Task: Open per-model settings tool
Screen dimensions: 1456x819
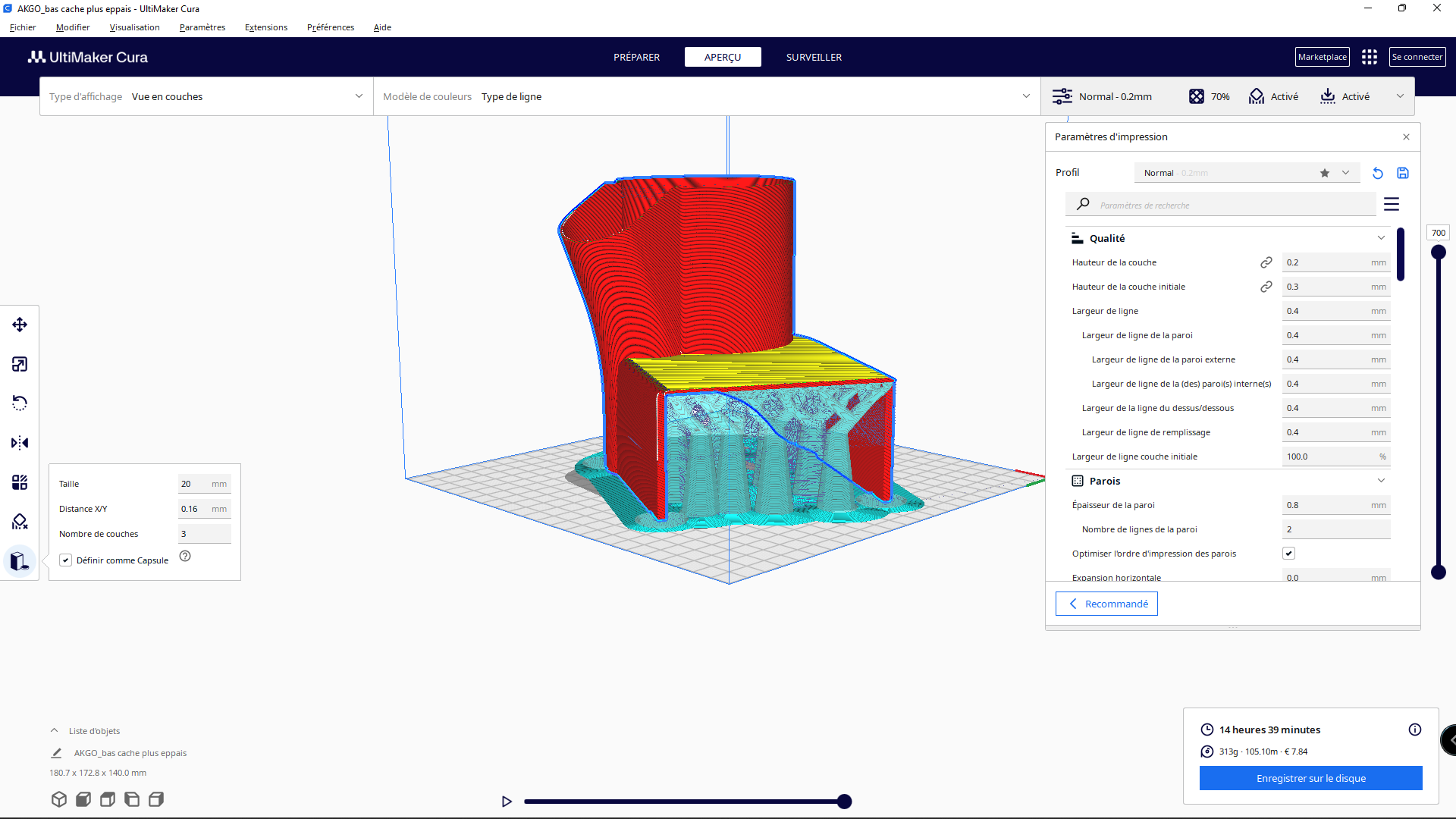Action: point(20,482)
